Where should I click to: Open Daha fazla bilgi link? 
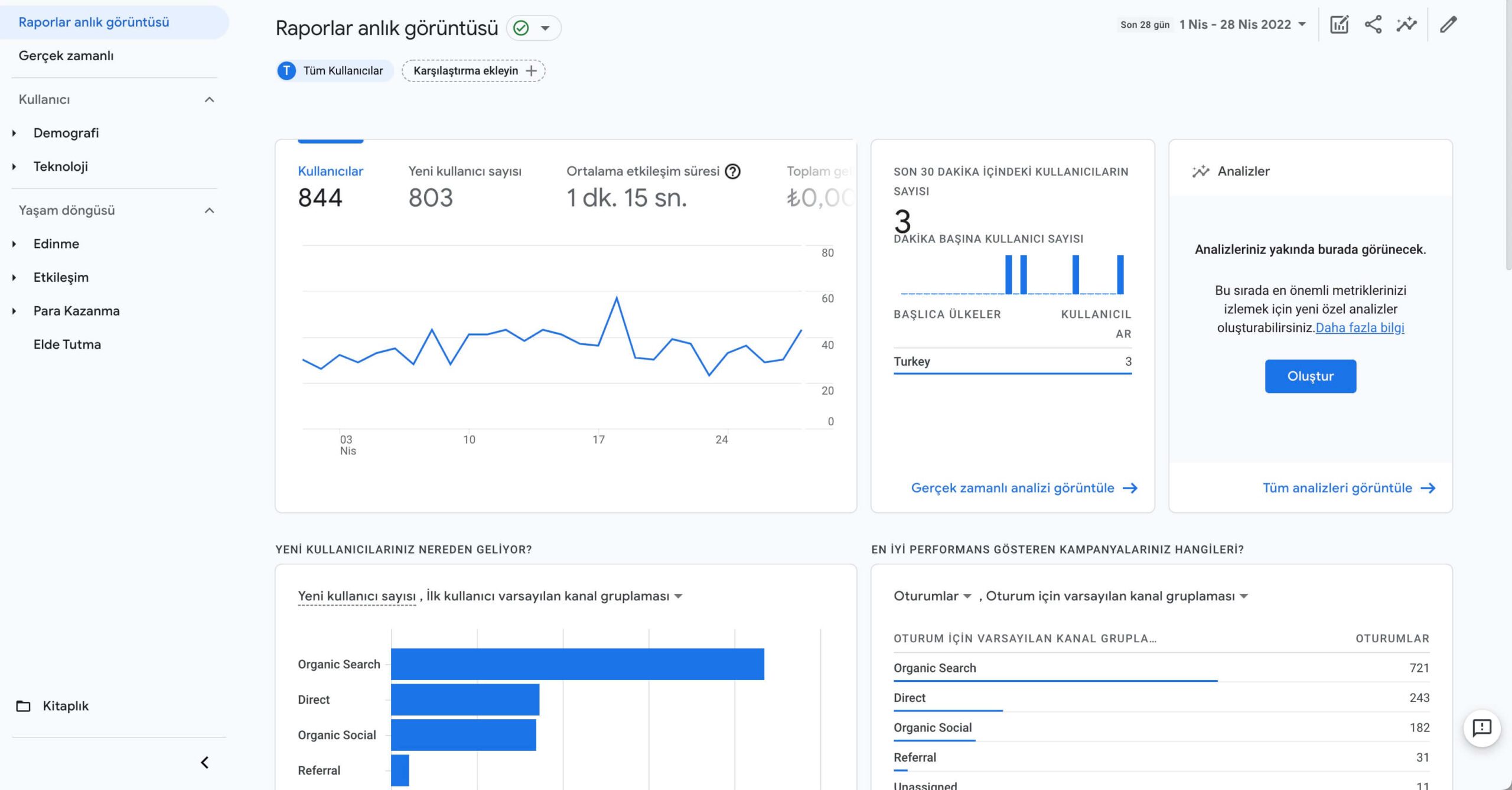coord(1360,328)
